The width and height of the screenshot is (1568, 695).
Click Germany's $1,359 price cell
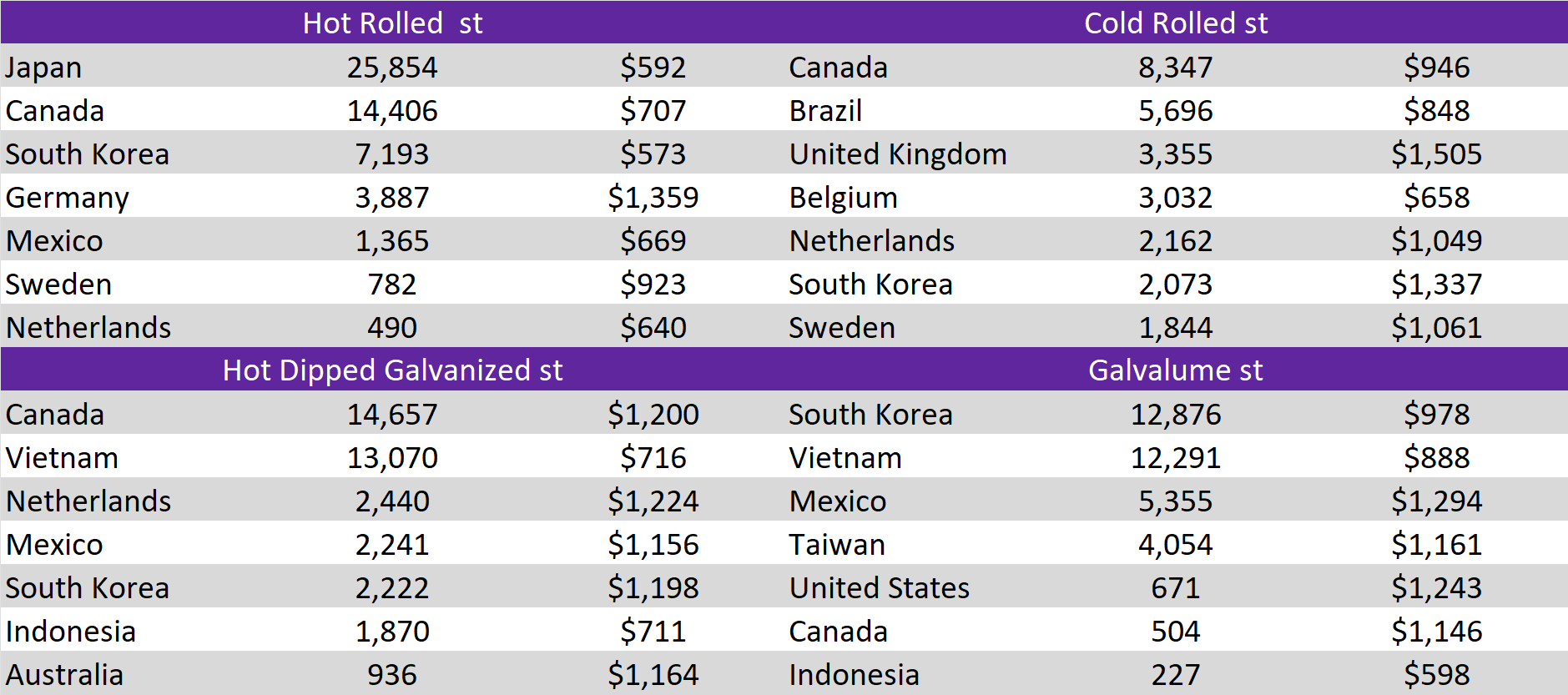[653, 198]
